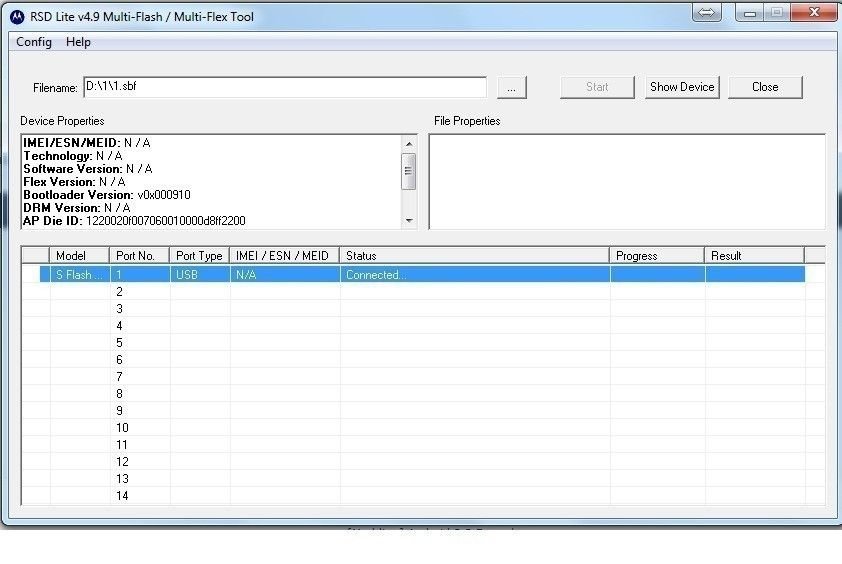Image resolution: width=842 pixels, height=564 pixels.
Task: Click inside the File Properties box
Action: pos(627,182)
